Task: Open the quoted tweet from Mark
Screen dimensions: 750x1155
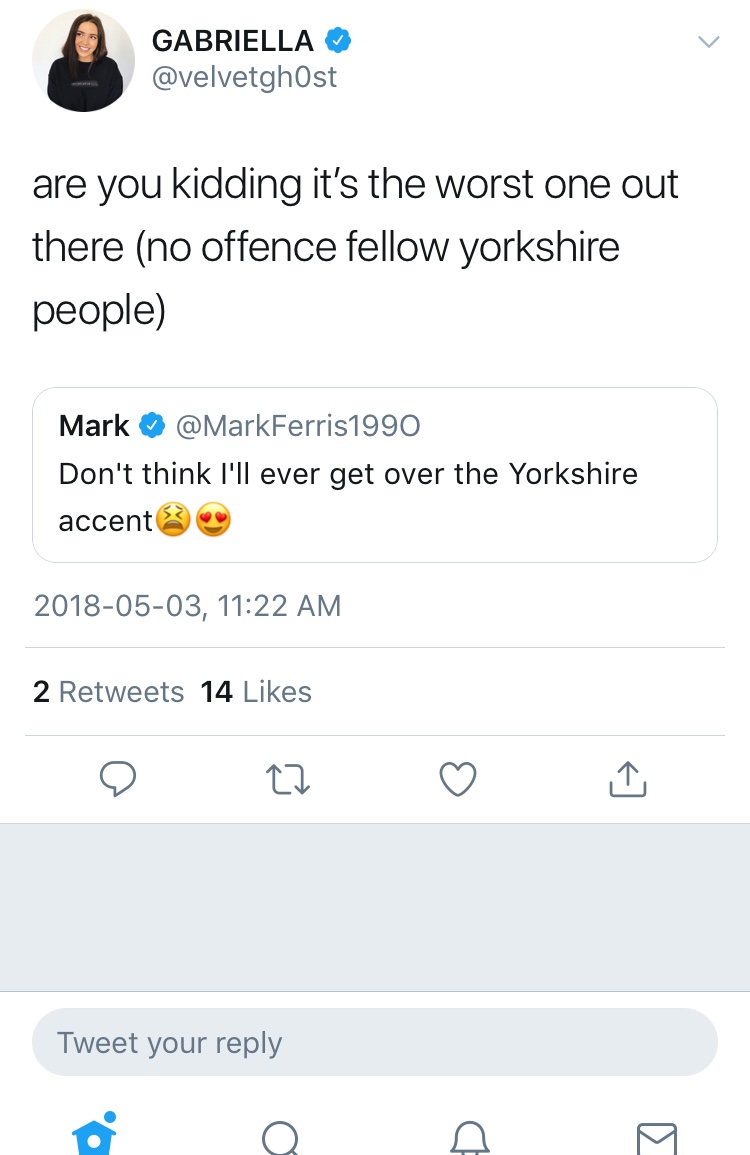Action: (x=375, y=474)
